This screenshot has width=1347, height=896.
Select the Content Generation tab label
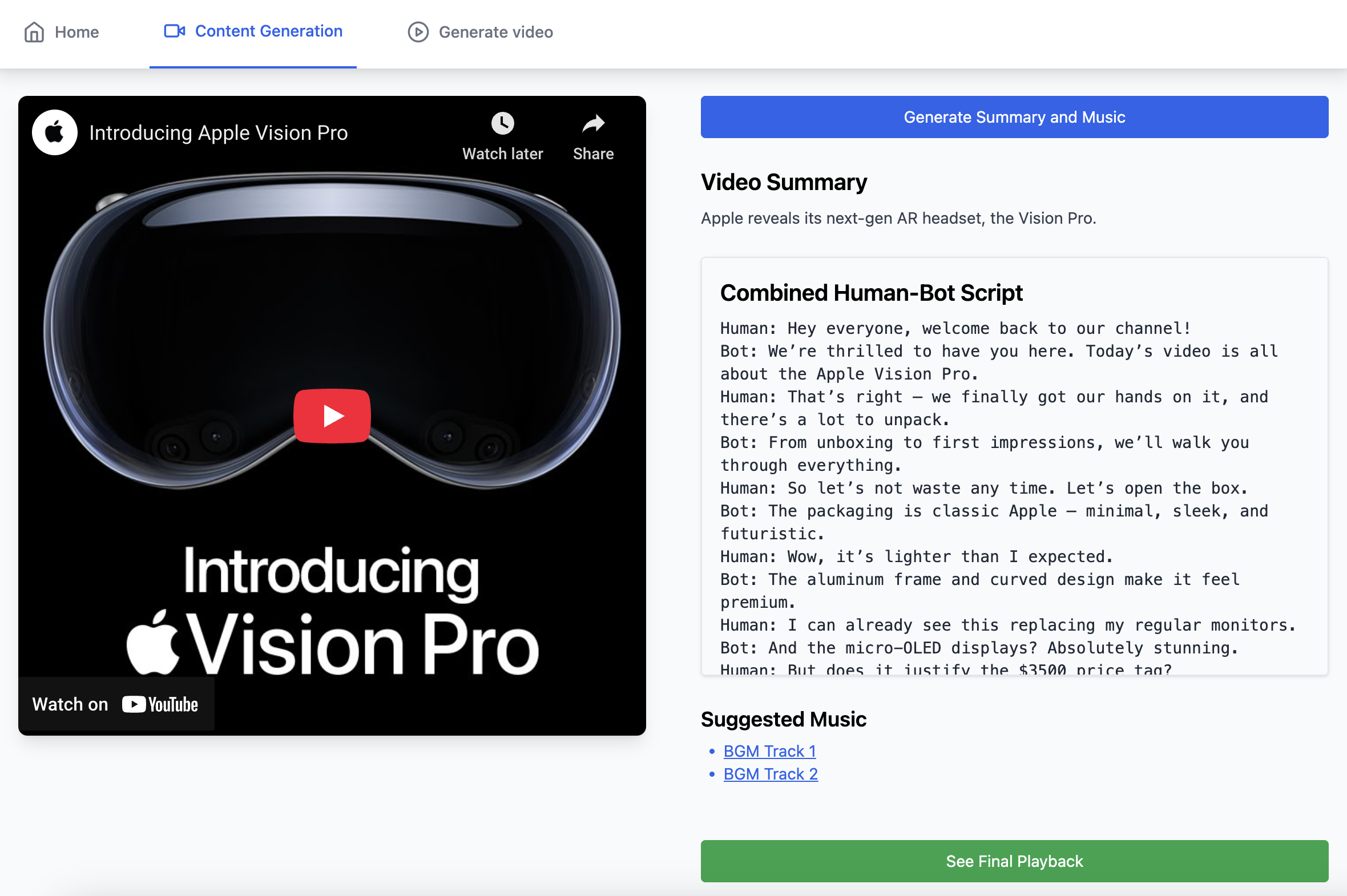pos(269,31)
